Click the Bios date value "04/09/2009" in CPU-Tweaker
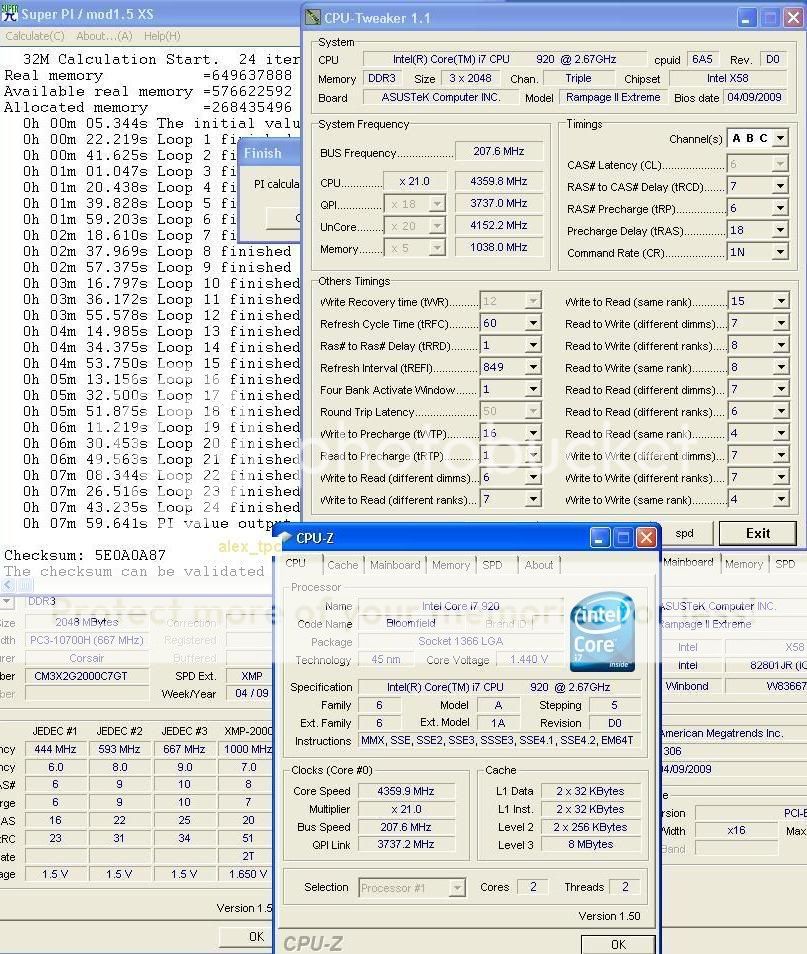Image resolution: width=807 pixels, height=954 pixels. 754,97
